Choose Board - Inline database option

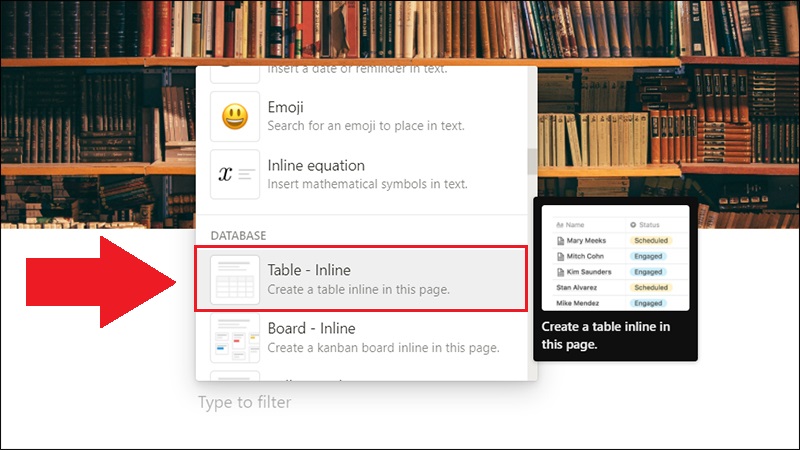click(362, 338)
